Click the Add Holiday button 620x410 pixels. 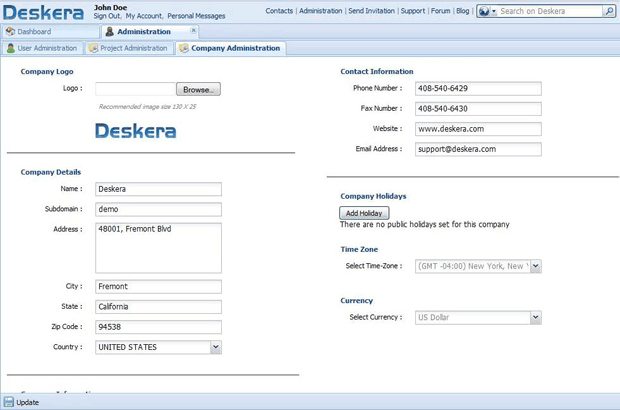pos(364,213)
